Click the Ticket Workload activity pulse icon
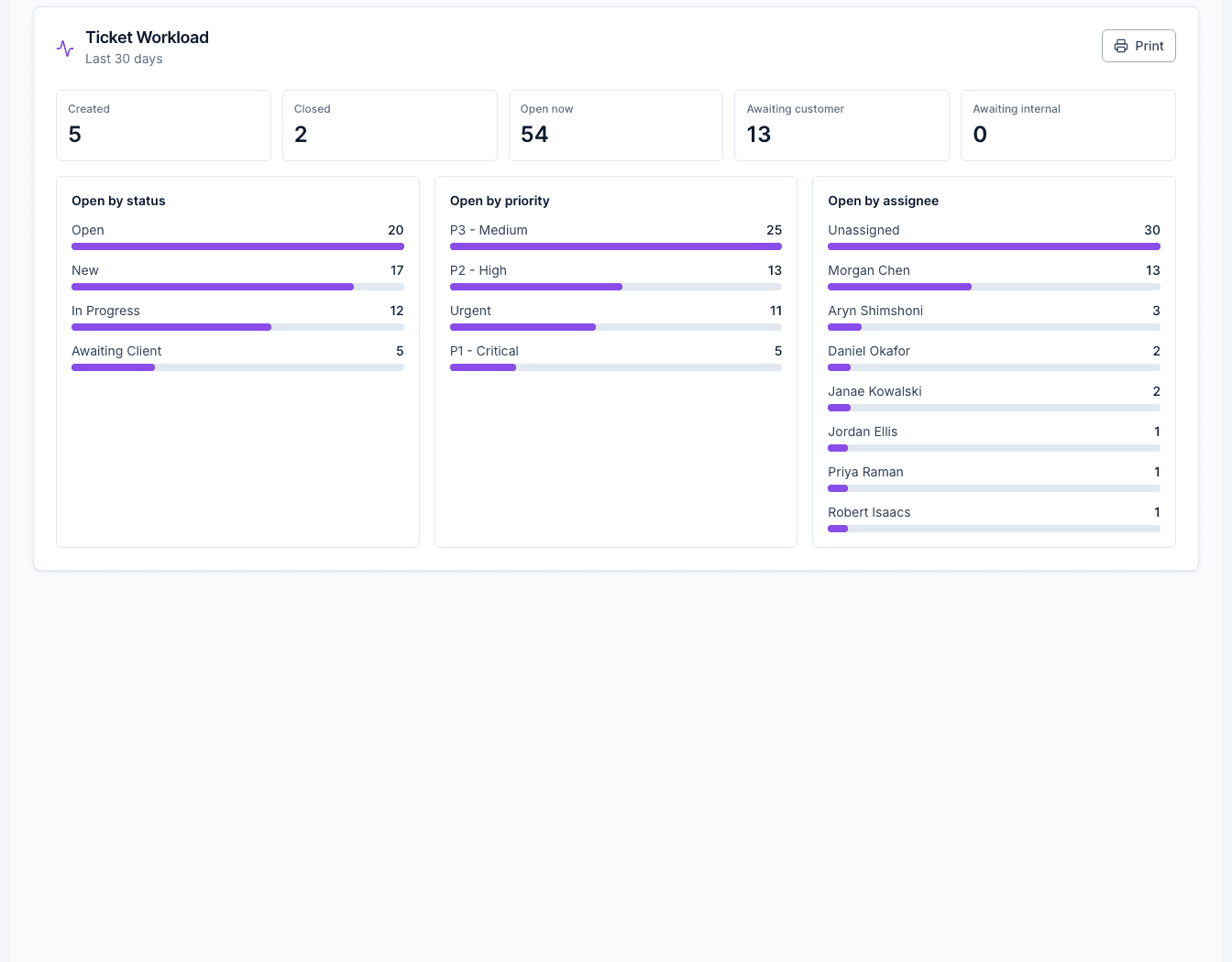1232x962 pixels. (x=65, y=48)
